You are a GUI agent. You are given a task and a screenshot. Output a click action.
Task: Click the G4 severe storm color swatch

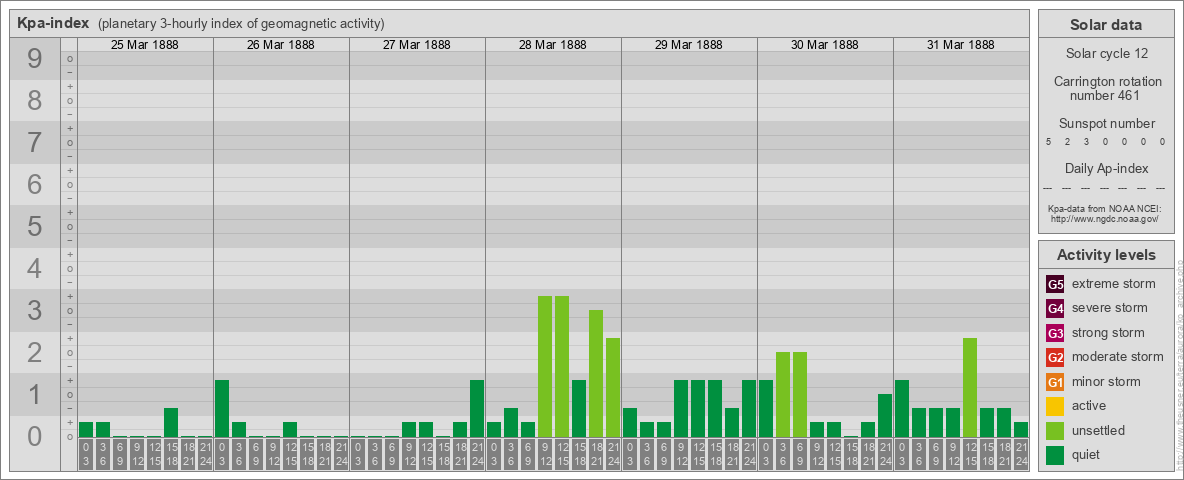1055,308
